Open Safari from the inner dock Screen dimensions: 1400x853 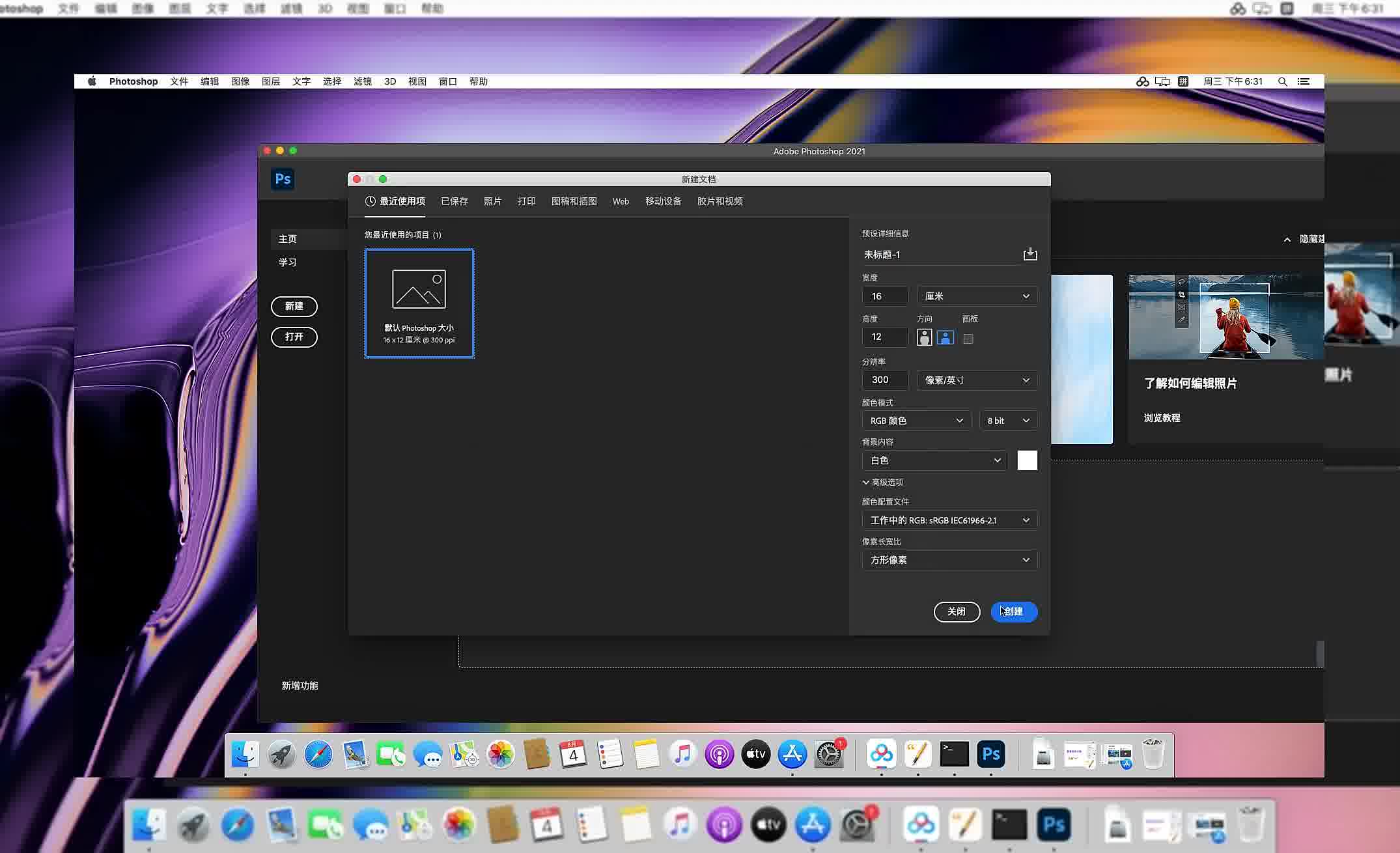coord(318,755)
